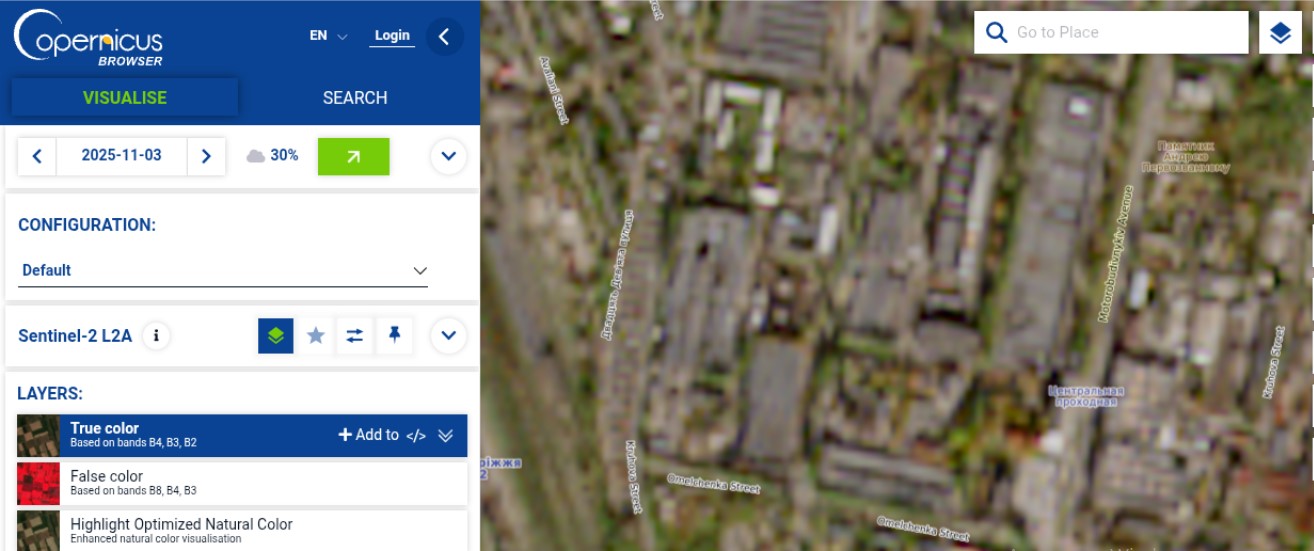Select the False color layer thumbnail
This screenshot has height=551, width=1314.
tap(38, 484)
